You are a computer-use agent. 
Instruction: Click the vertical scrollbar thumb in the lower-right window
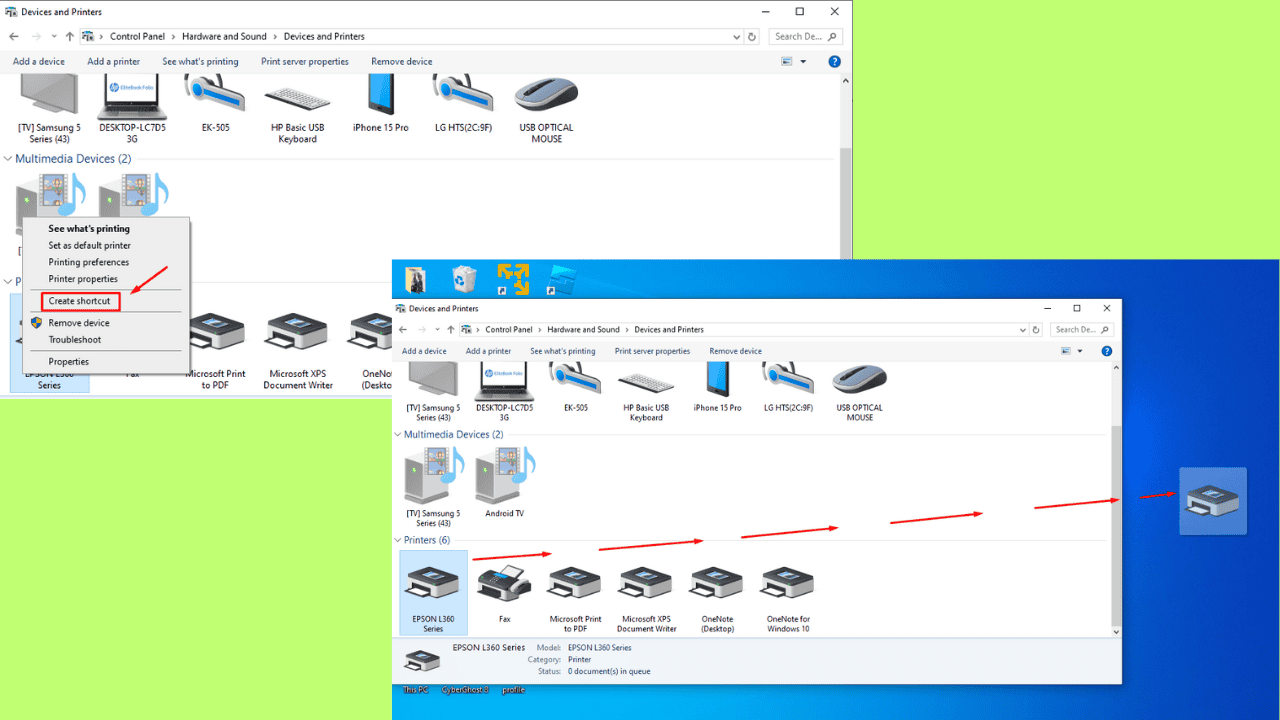coord(1116,524)
